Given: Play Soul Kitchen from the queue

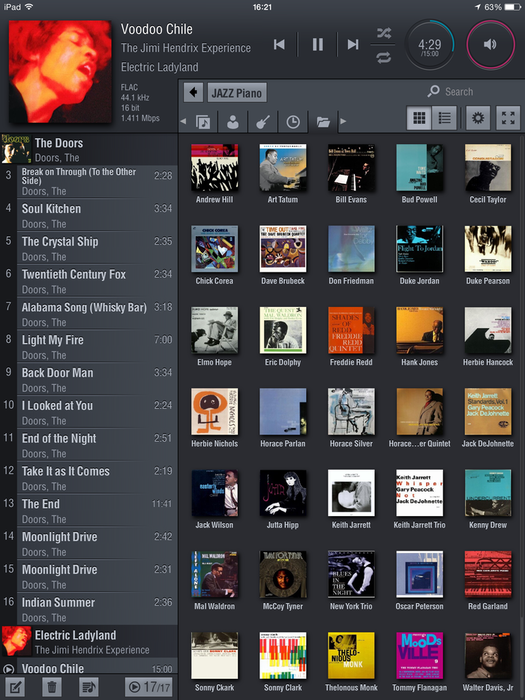Looking at the screenshot, I should point(89,215).
